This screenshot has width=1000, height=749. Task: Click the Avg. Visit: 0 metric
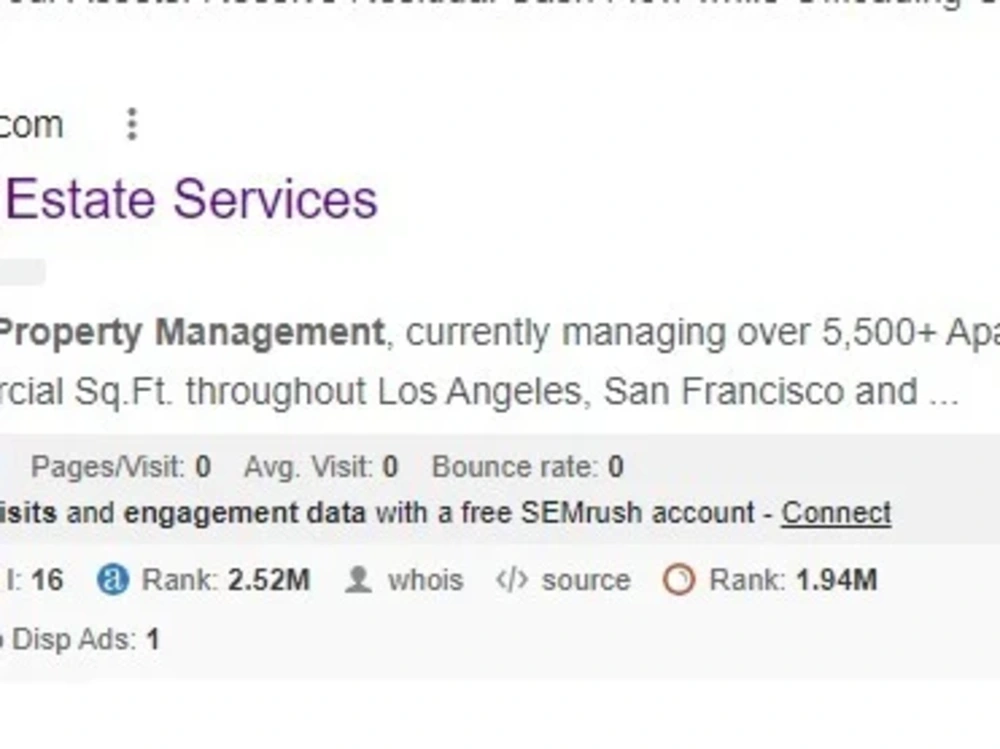pyautogui.click(x=321, y=467)
